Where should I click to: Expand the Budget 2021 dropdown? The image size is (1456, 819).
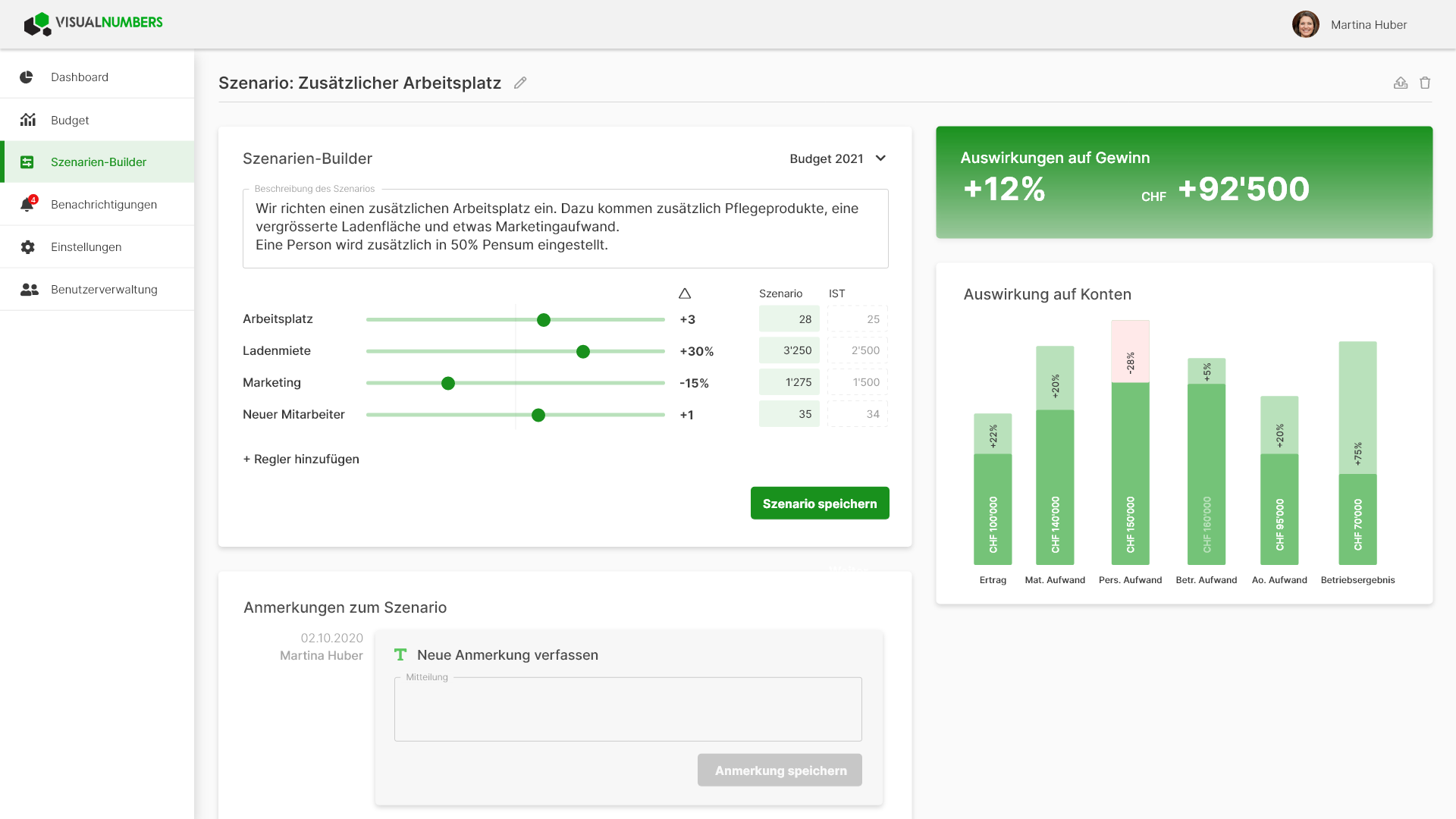click(838, 158)
